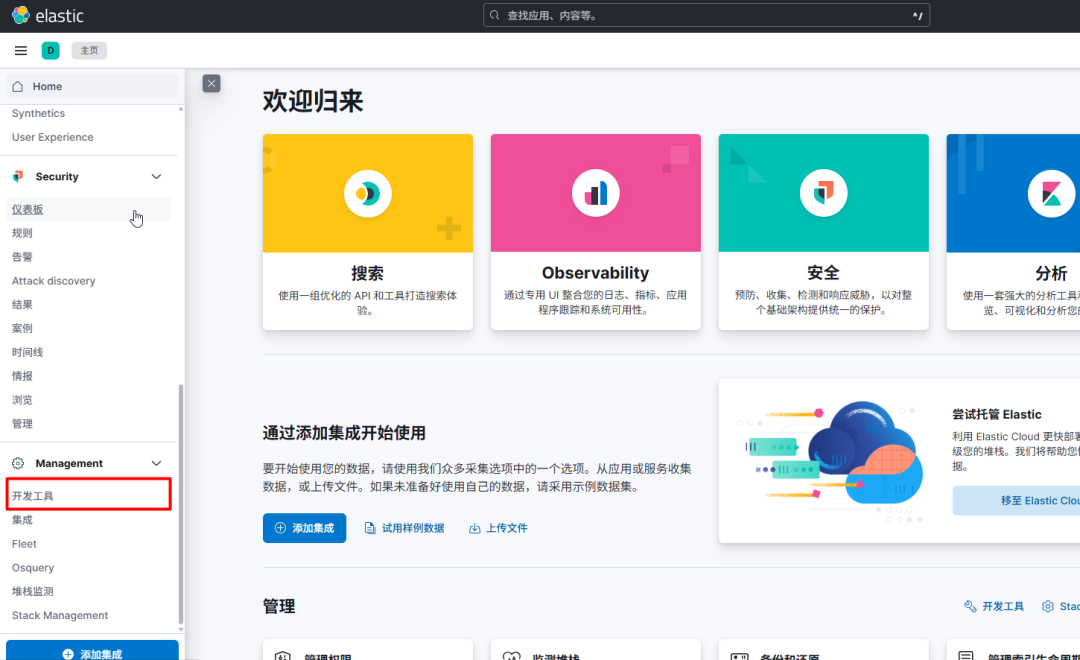Open 管理 under Security
Viewport: 1080px width, 660px height.
click(22, 424)
